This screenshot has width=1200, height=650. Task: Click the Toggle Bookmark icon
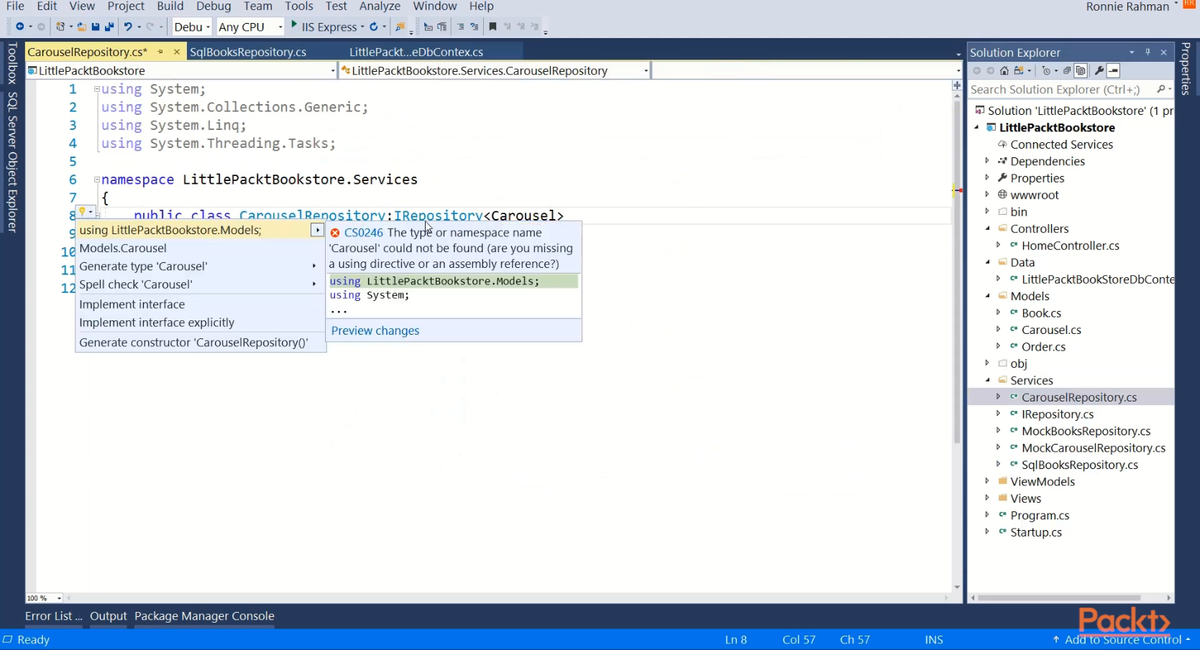tap(492, 27)
